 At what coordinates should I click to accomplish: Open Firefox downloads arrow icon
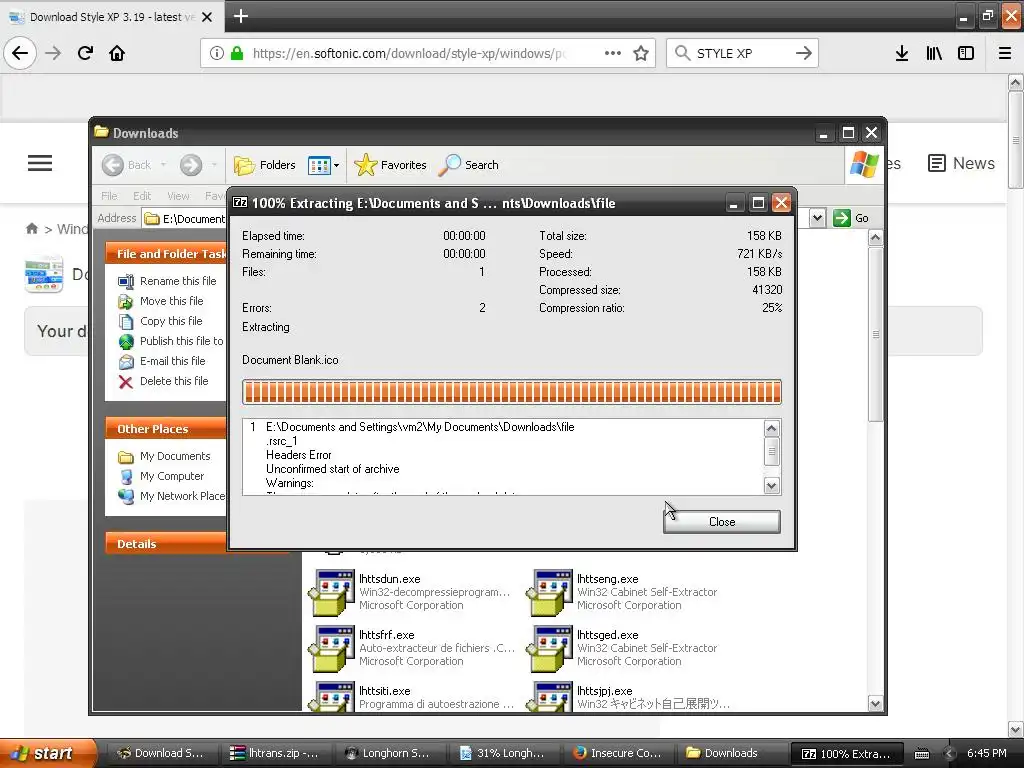pyautogui.click(x=902, y=53)
